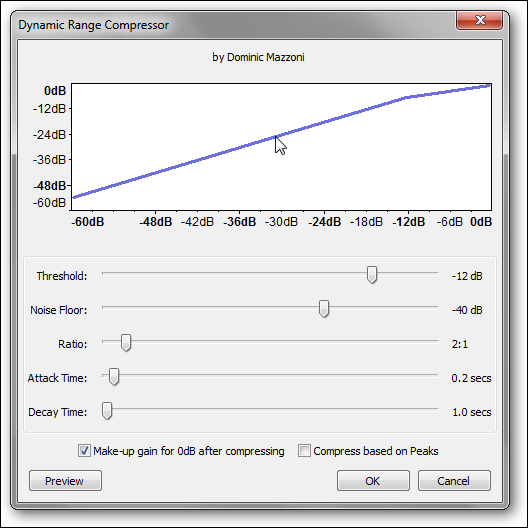The image size is (528, 528).
Task: Click the -18dB horizontal axis label
Action: coord(366,222)
